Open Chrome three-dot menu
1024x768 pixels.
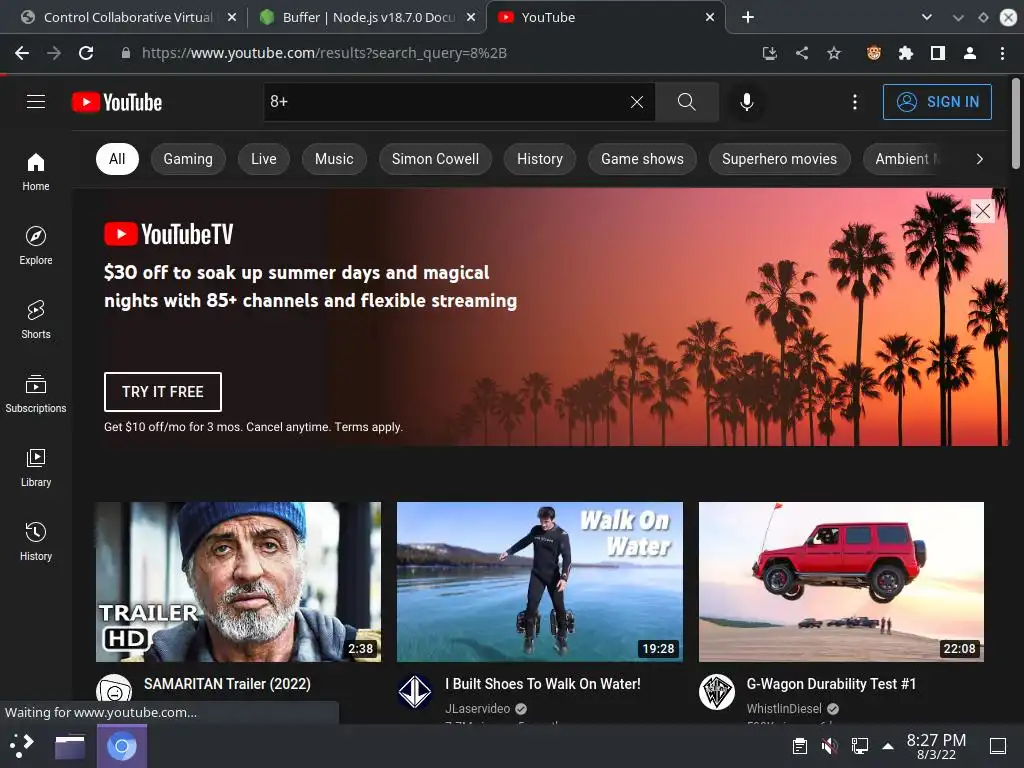pos(1002,53)
